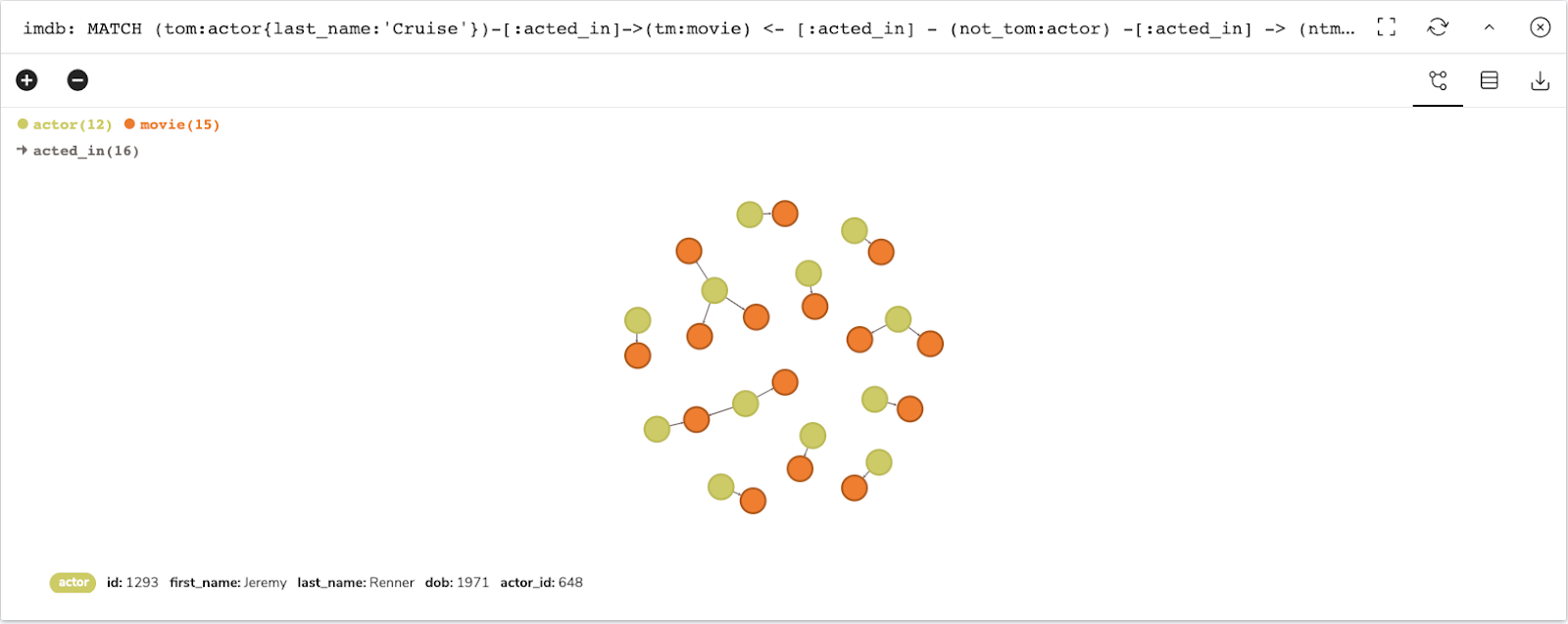Click the zoom out minus icon
The width and height of the screenshot is (1568, 624).
[x=77, y=80]
